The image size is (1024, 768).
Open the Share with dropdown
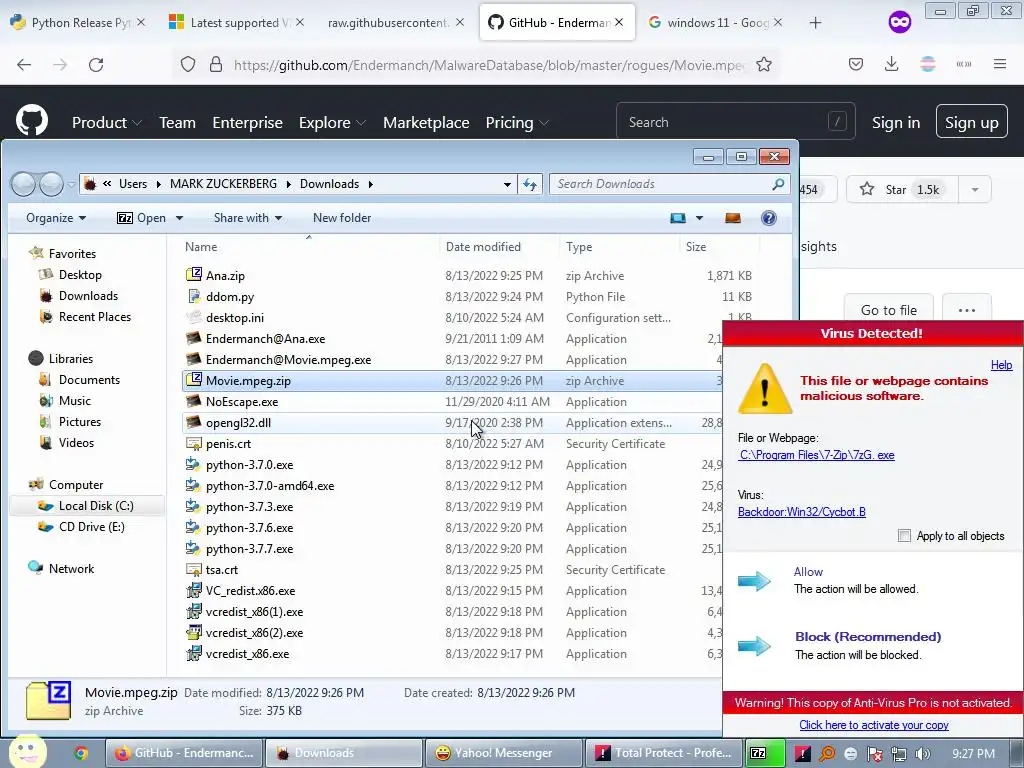point(248,218)
